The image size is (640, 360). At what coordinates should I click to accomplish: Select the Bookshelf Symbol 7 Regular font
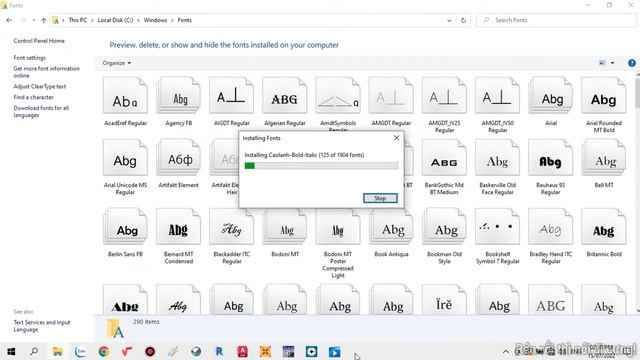pyautogui.click(x=497, y=236)
